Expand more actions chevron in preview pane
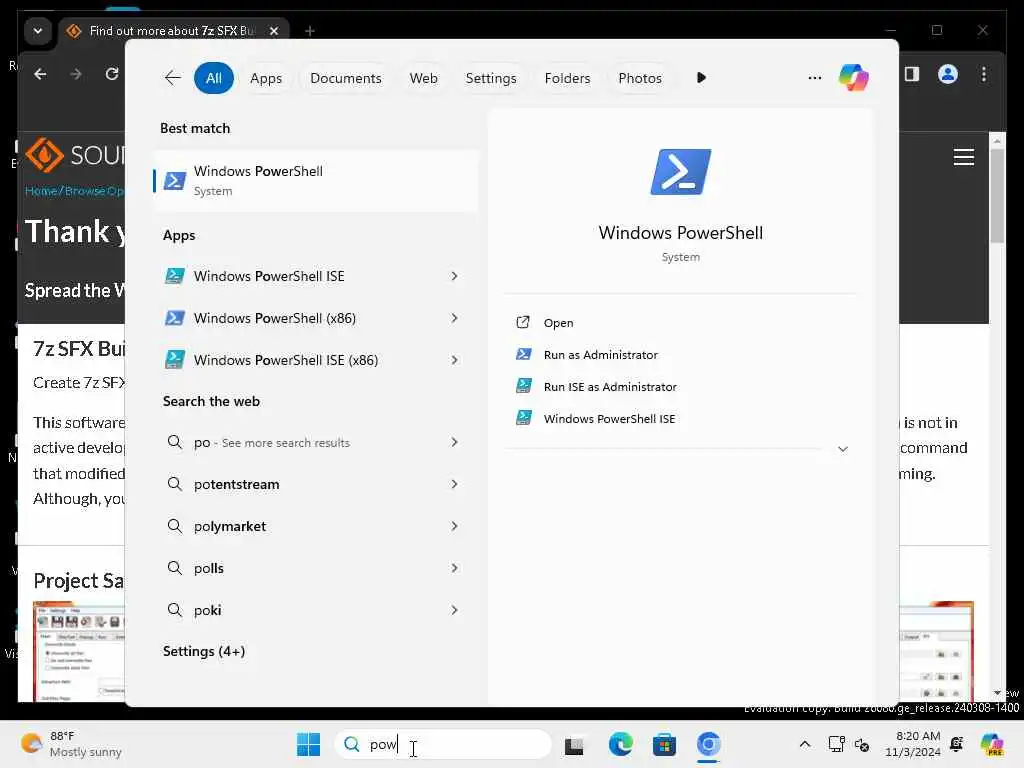This screenshot has height=768, width=1024. 843,449
